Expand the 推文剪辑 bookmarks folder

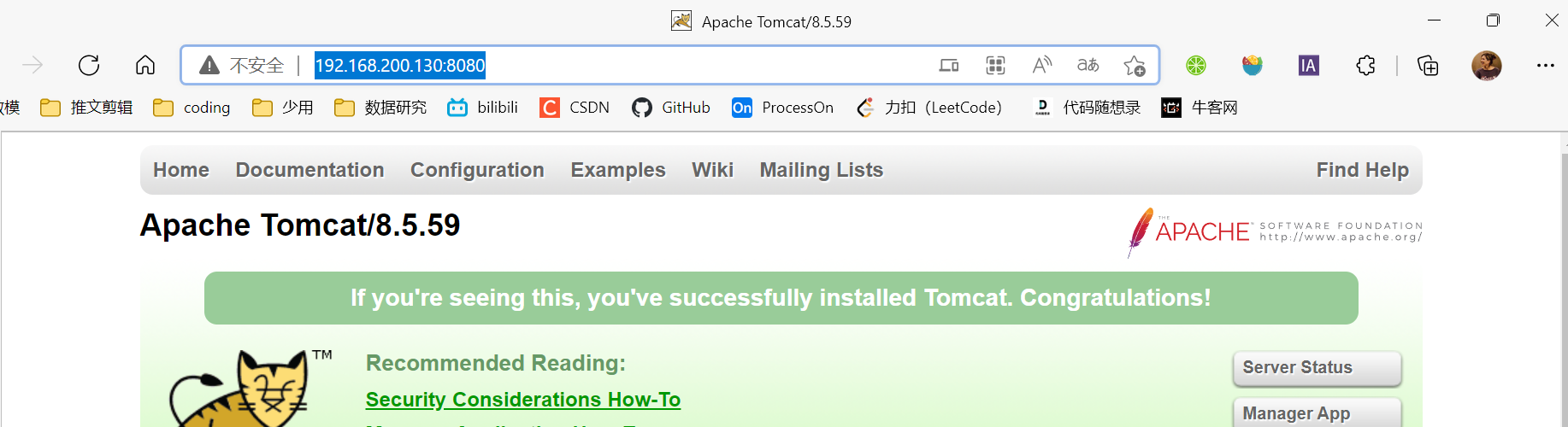[87, 108]
